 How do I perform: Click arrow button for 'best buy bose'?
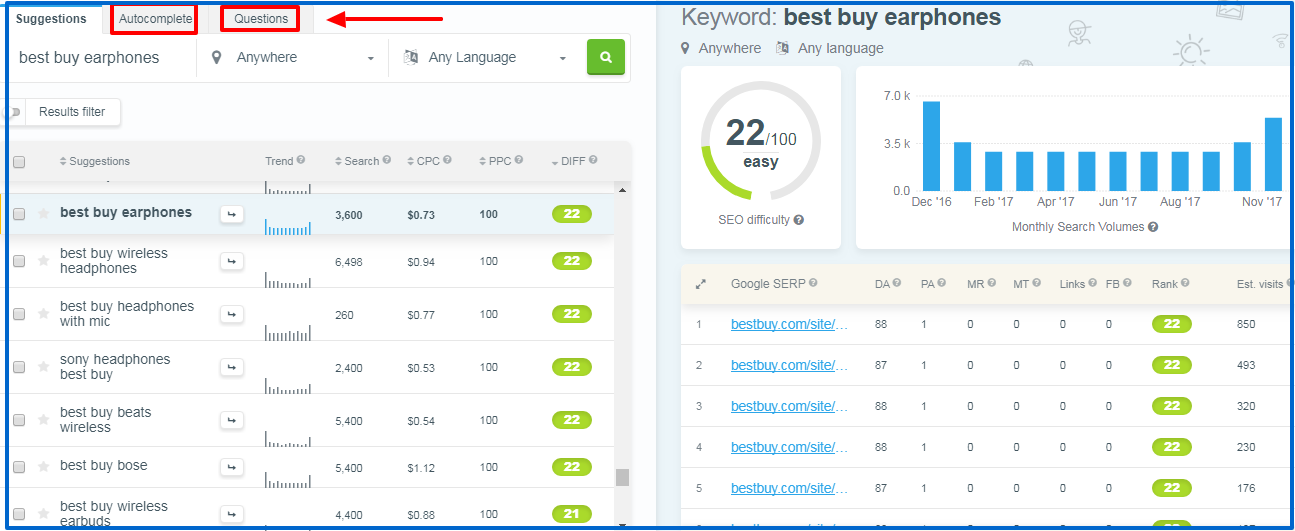pos(232,467)
